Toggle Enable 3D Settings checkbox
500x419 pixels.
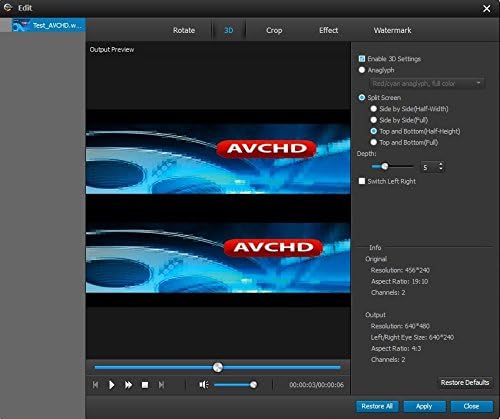coord(362,59)
